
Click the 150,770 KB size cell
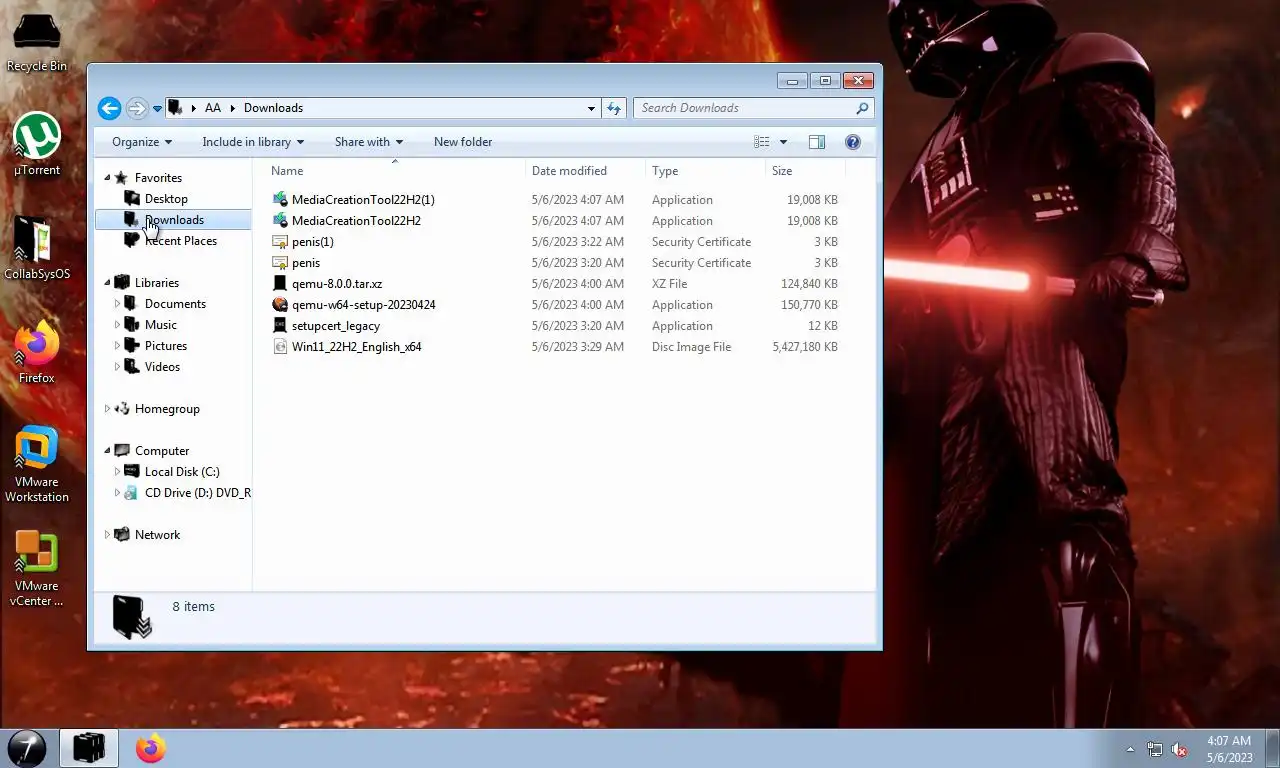(x=809, y=305)
